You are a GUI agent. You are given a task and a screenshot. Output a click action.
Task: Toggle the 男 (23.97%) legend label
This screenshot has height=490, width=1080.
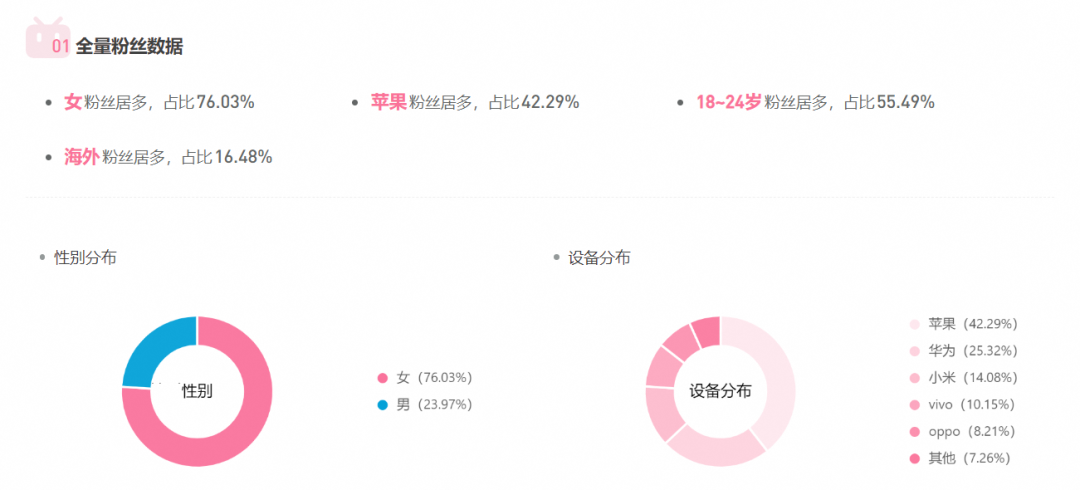point(434,405)
